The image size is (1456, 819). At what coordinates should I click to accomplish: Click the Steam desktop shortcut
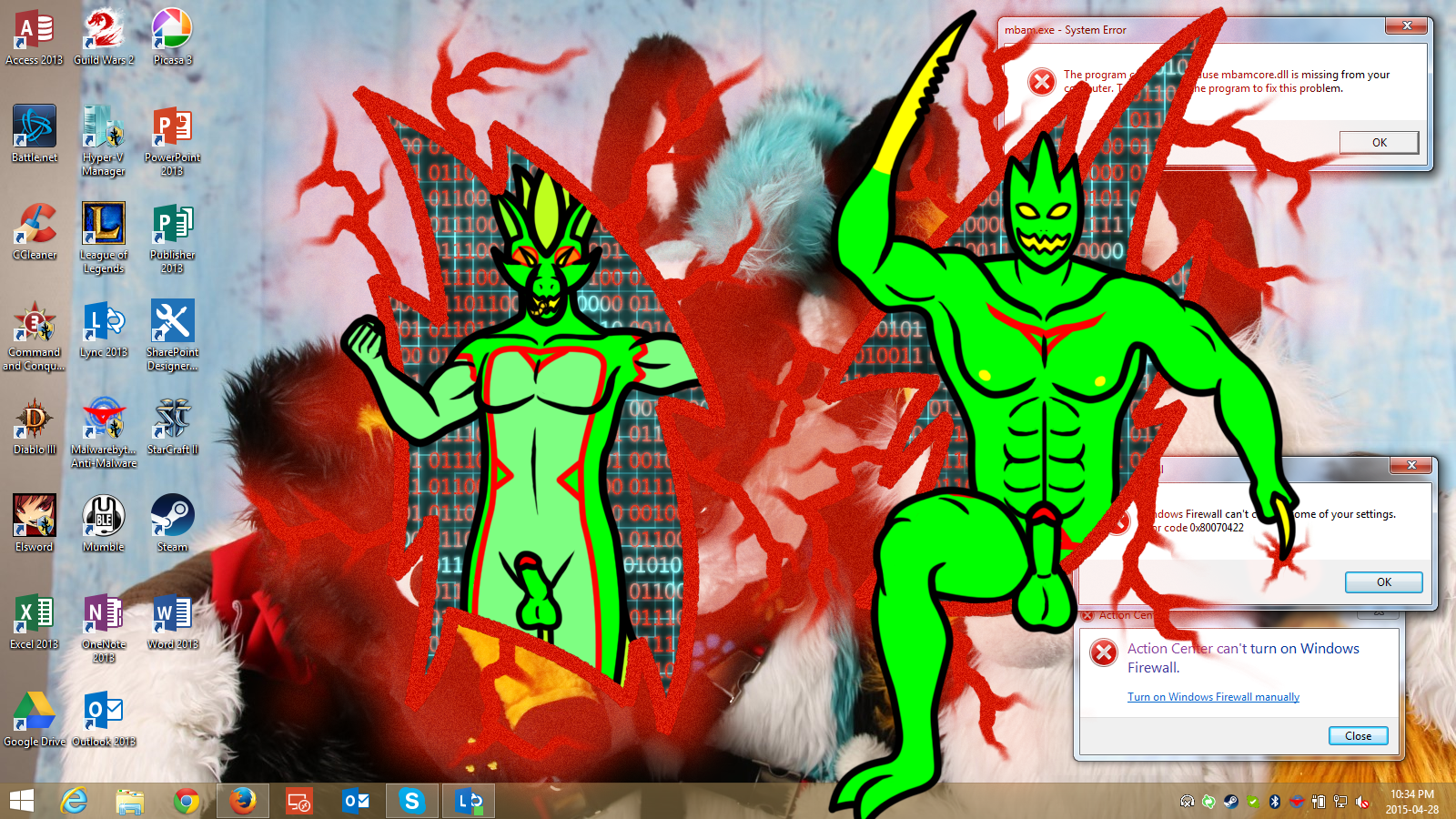pyautogui.click(x=172, y=523)
